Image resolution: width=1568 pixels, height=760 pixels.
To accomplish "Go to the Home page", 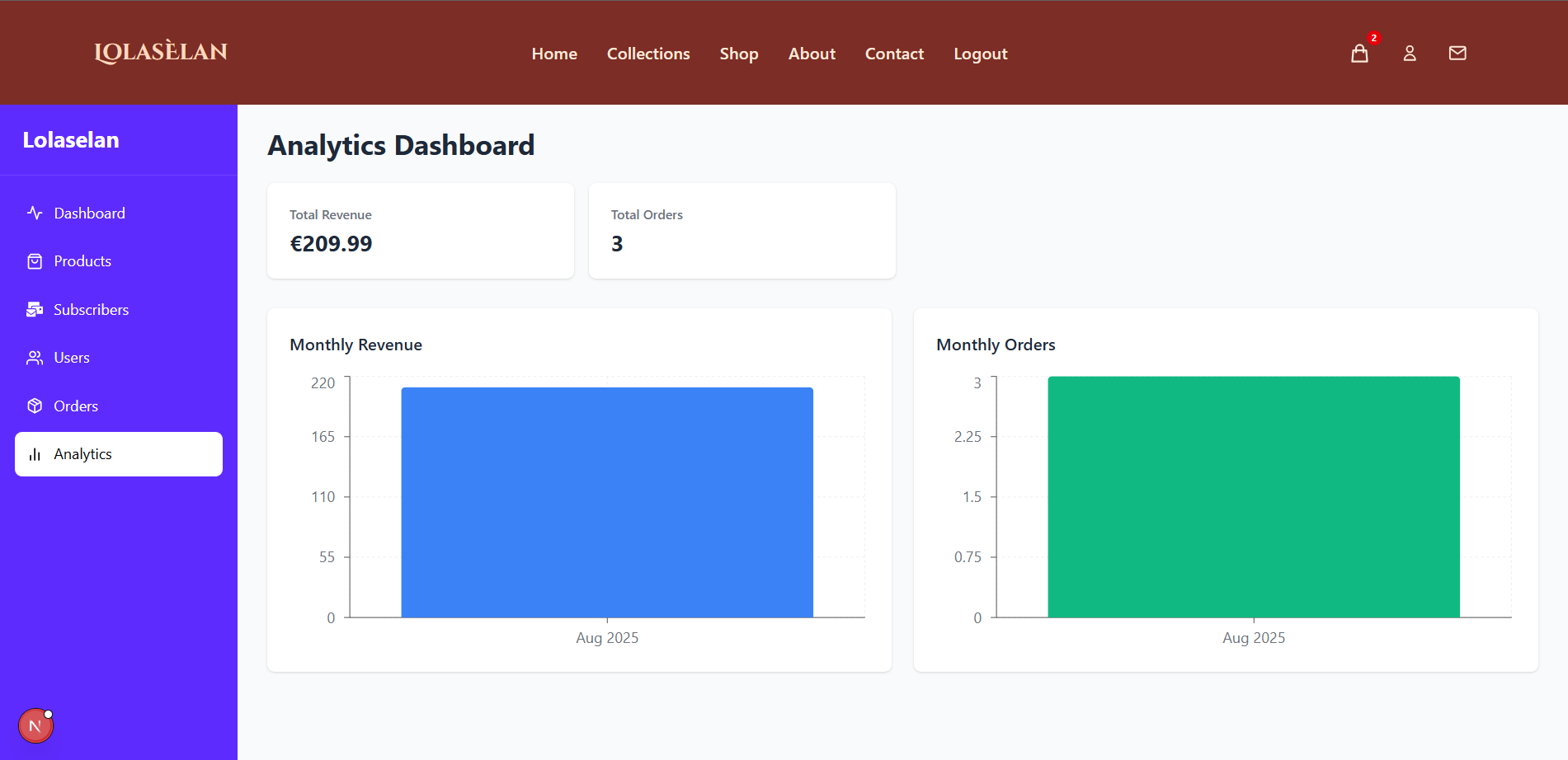I will (554, 54).
